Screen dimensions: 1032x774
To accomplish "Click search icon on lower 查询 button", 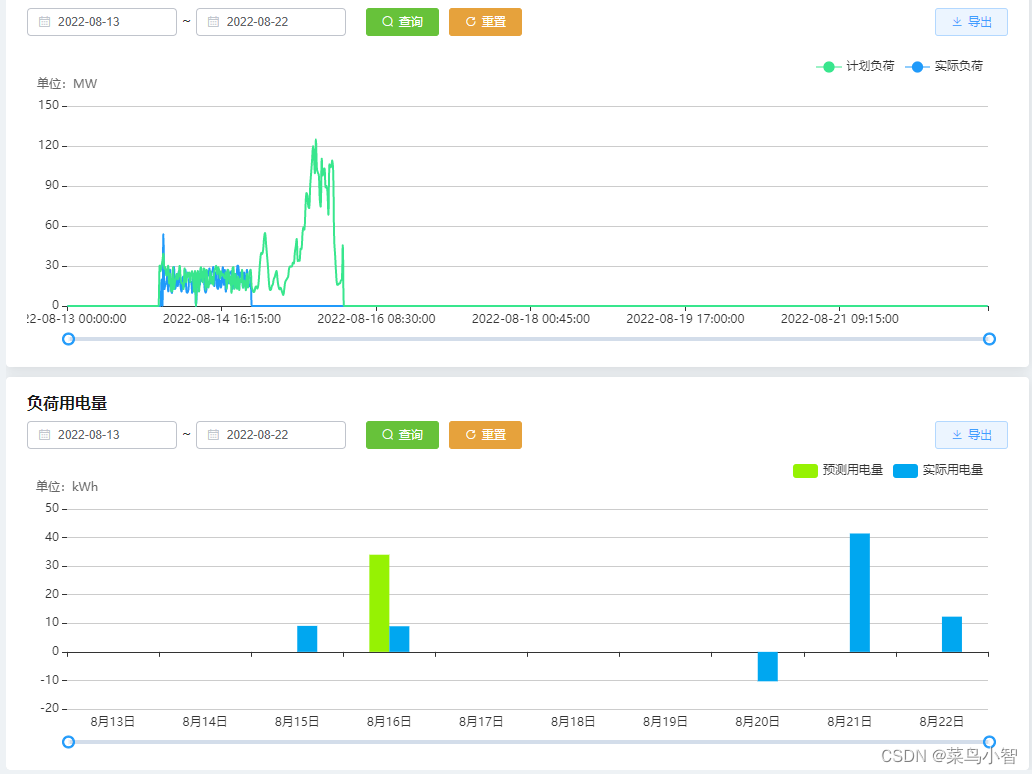I will (x=388, y=434).
